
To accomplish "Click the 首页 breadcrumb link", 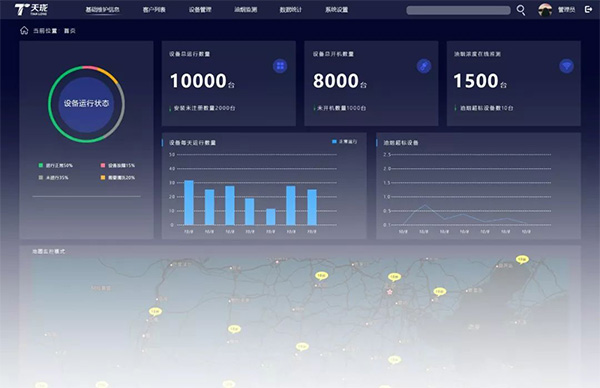I will click(x=70, y=31).
